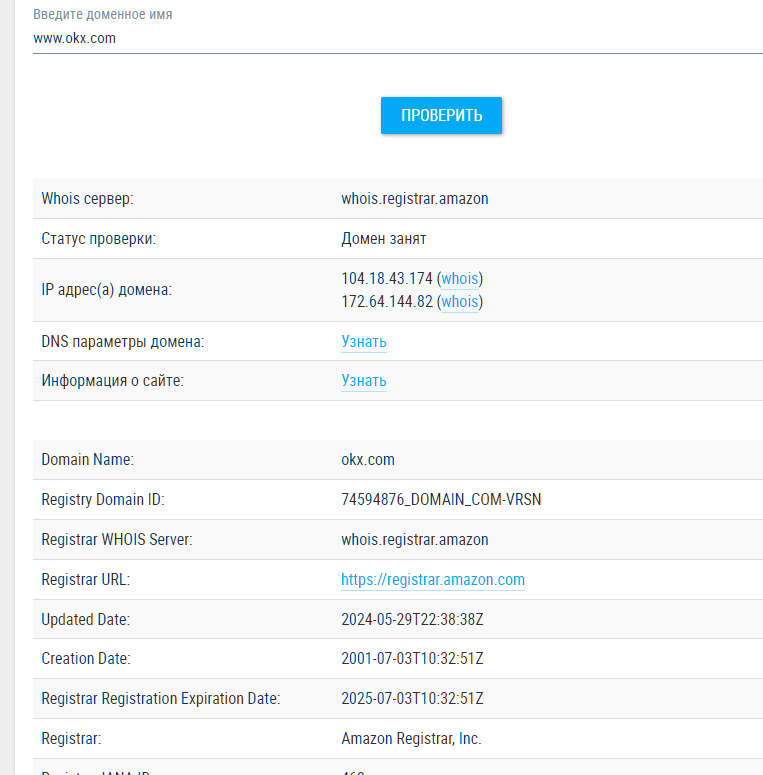Click the Amazon Registrar, Inc. value

coord(411,738)
